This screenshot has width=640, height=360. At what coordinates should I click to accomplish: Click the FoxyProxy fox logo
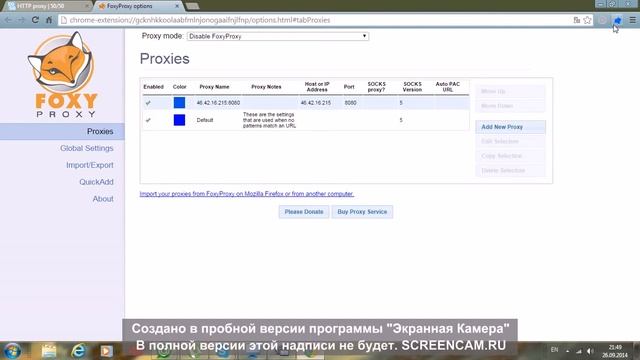coord(62,75)
